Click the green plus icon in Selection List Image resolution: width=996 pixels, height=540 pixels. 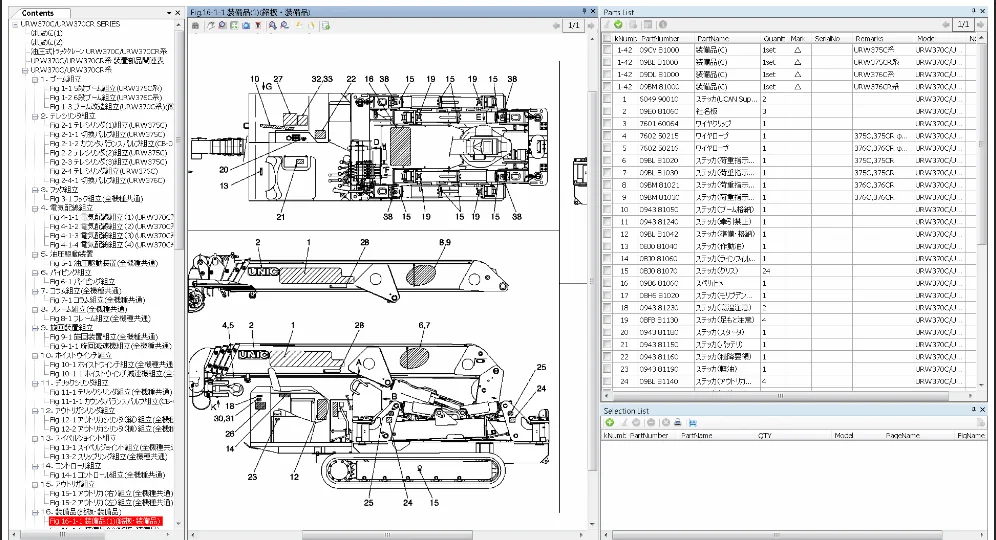coord(609,422)
